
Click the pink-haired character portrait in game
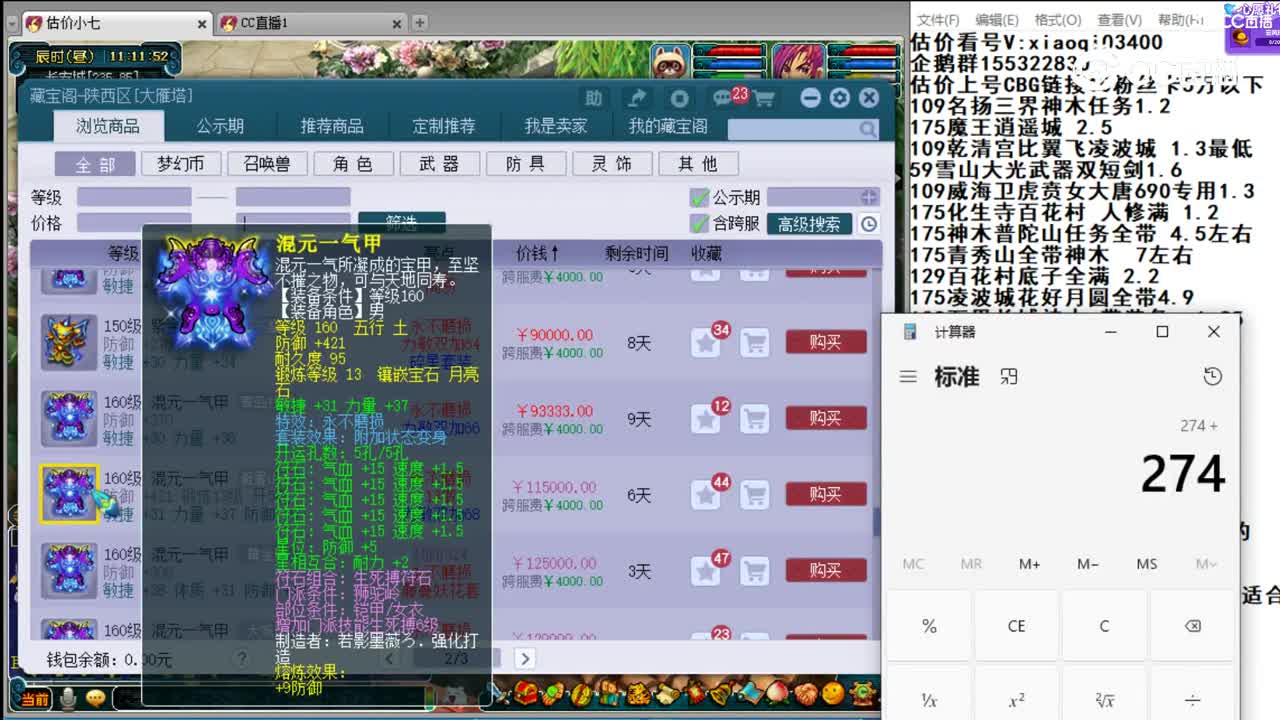tap(797, 62)
